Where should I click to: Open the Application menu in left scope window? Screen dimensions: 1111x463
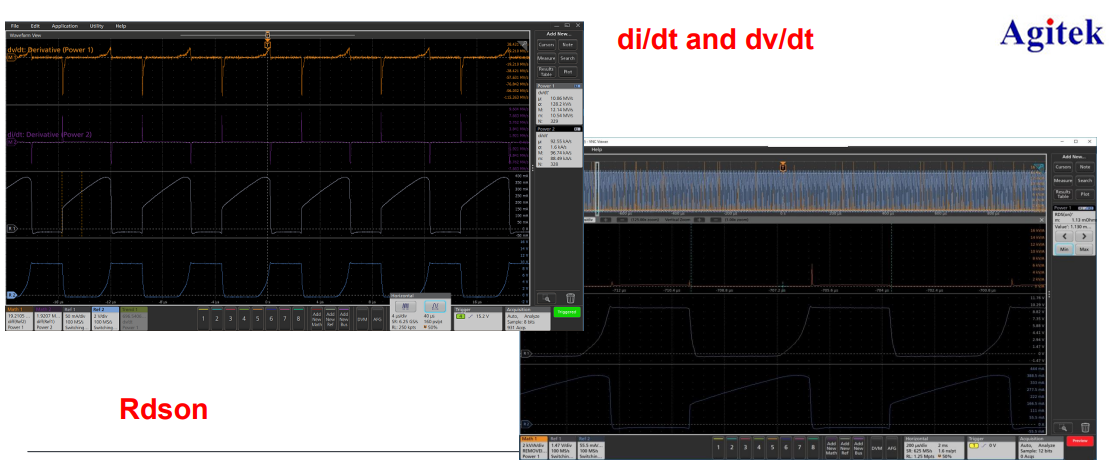[x=64, y=26]
